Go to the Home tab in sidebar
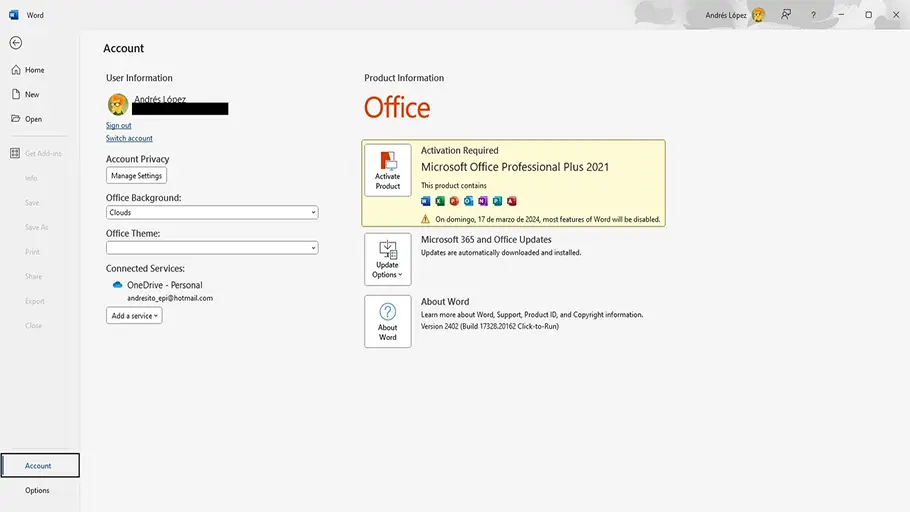Screen dimensions: 910x512 (34, 70)
